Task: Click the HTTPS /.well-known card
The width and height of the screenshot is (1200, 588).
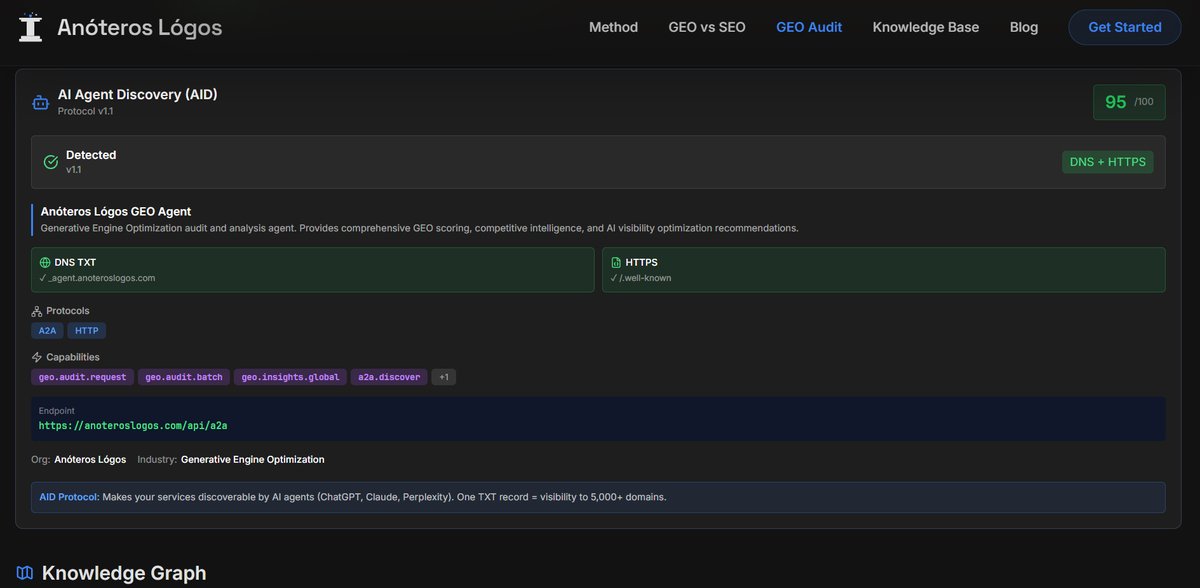Action: pyautogui.click(x=884, y=270)
